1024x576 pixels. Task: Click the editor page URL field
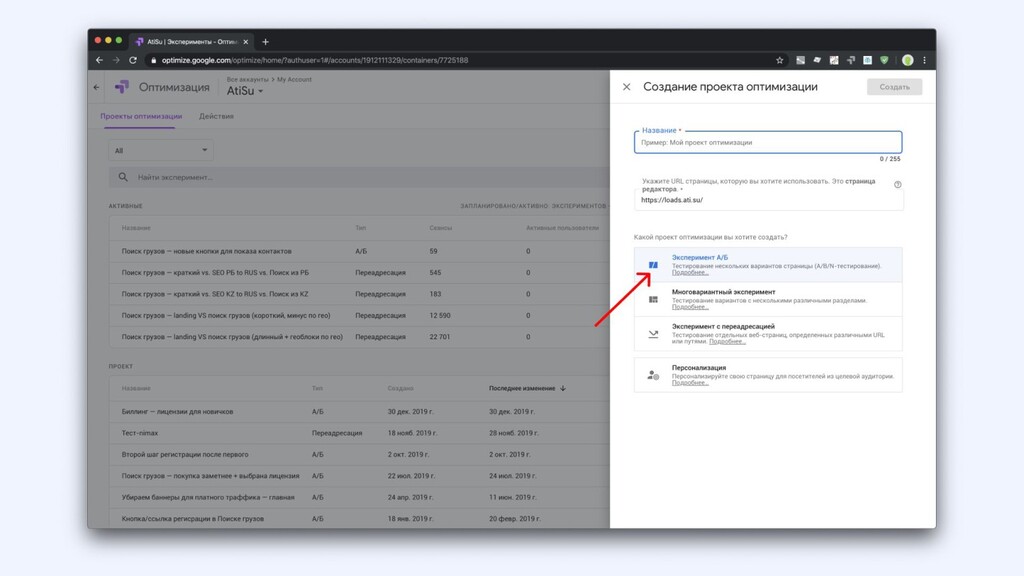[x=768, y=200]
